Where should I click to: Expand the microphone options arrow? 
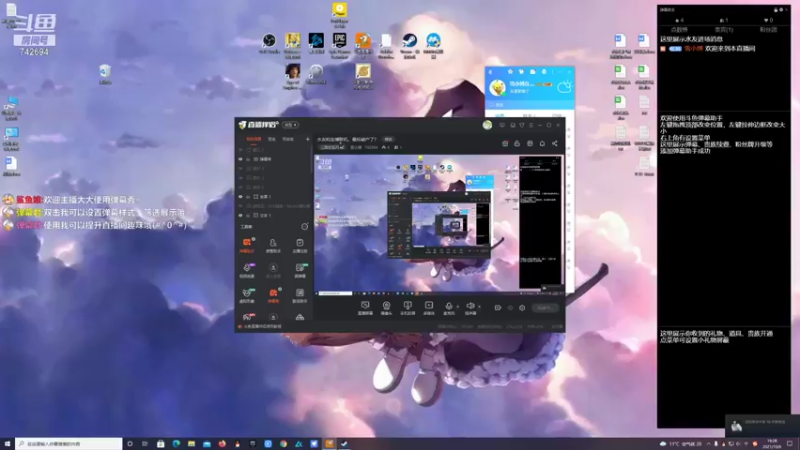click(458, 307)
